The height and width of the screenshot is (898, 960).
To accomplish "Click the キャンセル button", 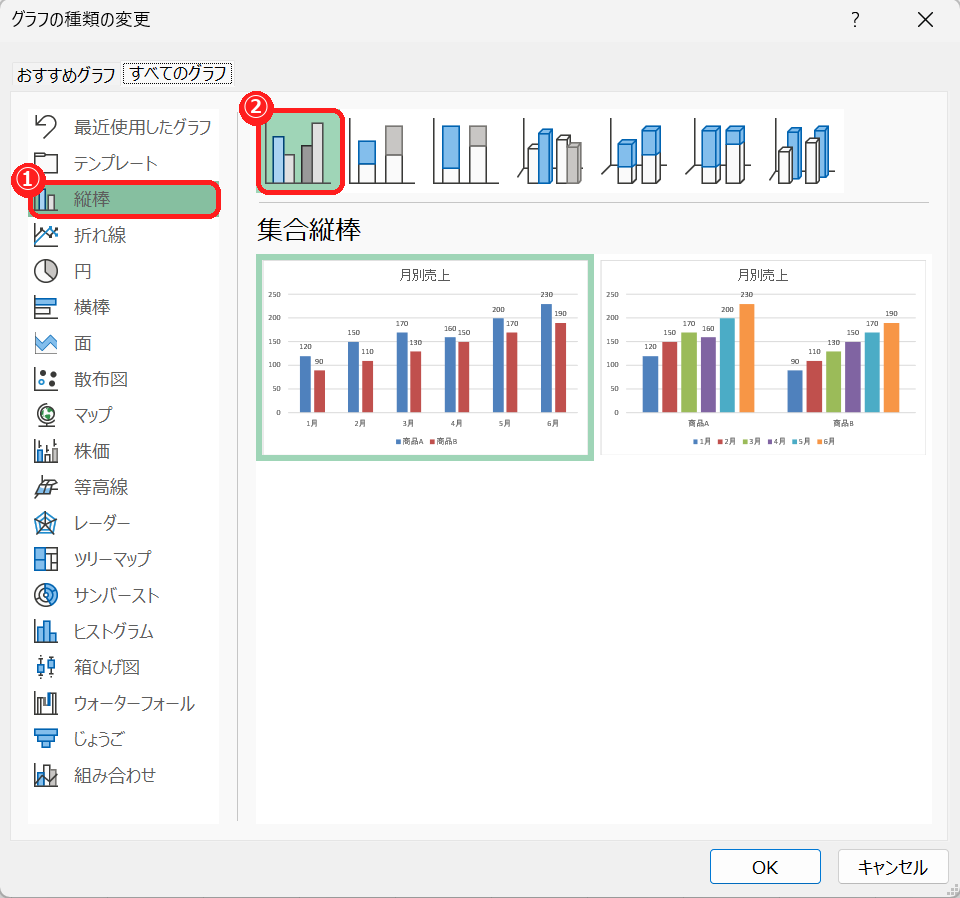I will (893, 867).
